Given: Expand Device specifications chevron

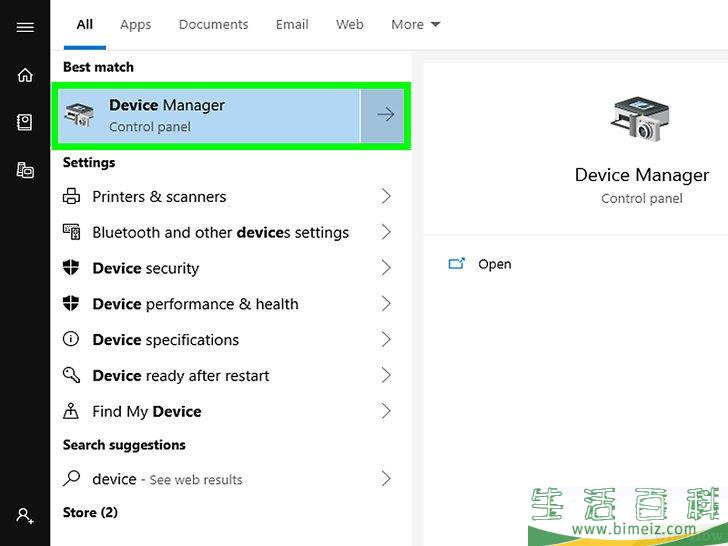Looking at the screenshot, I should click(386, 339).
